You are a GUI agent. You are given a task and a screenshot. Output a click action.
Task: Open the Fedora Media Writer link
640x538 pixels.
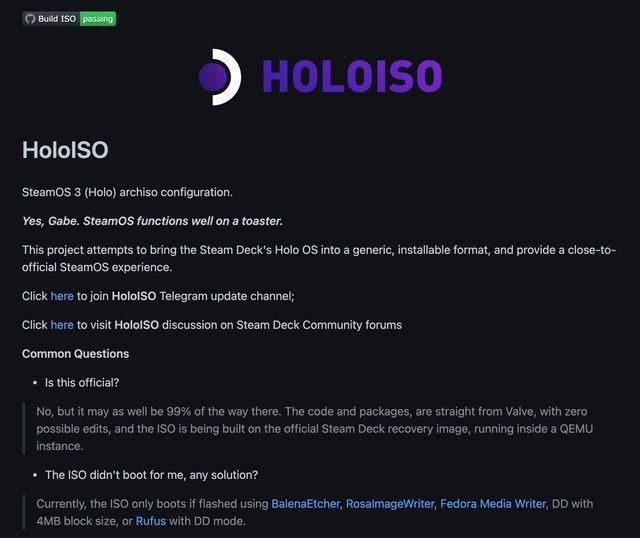[493, 504]
